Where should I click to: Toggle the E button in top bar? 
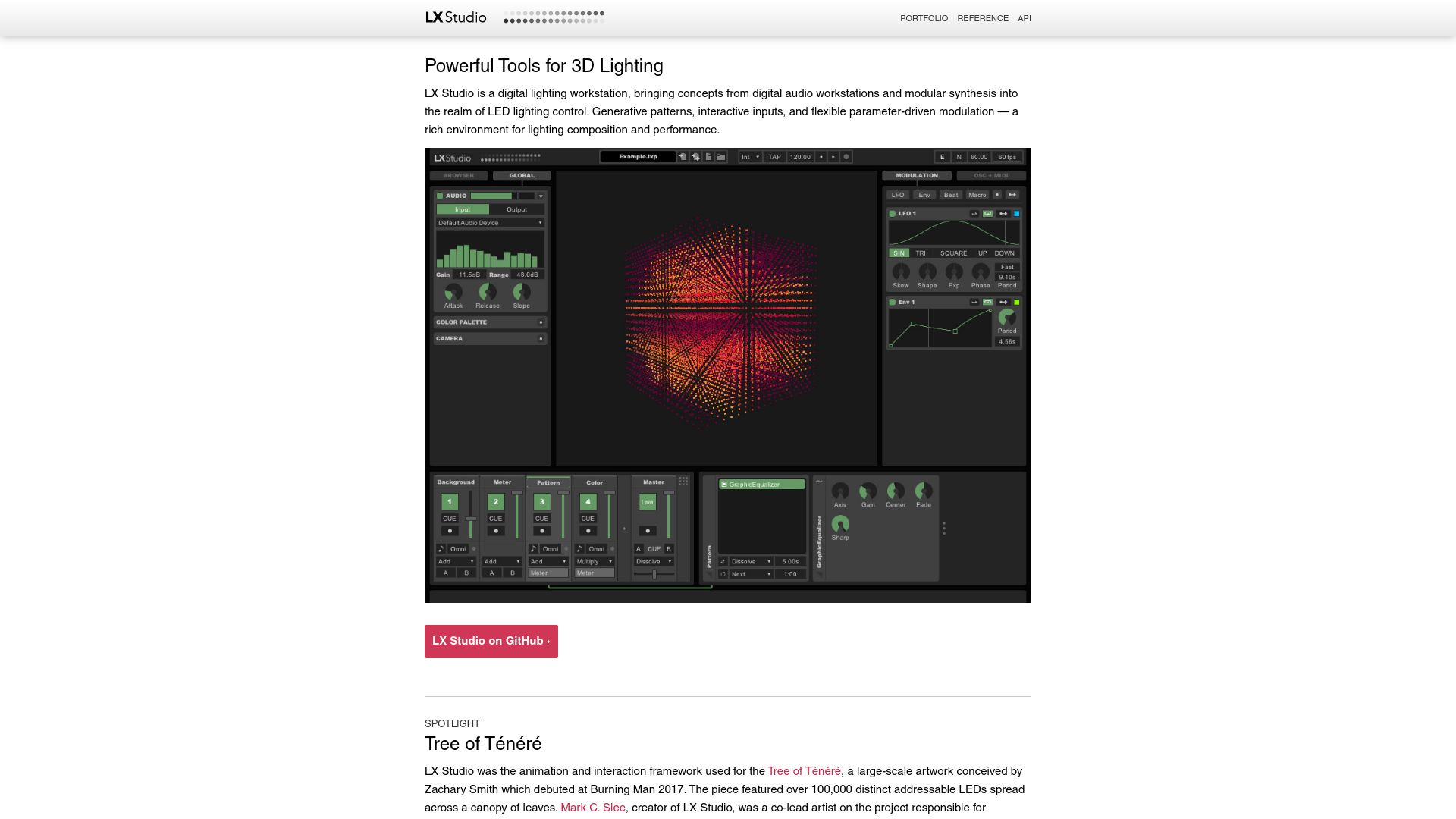[x=942, y=157]
